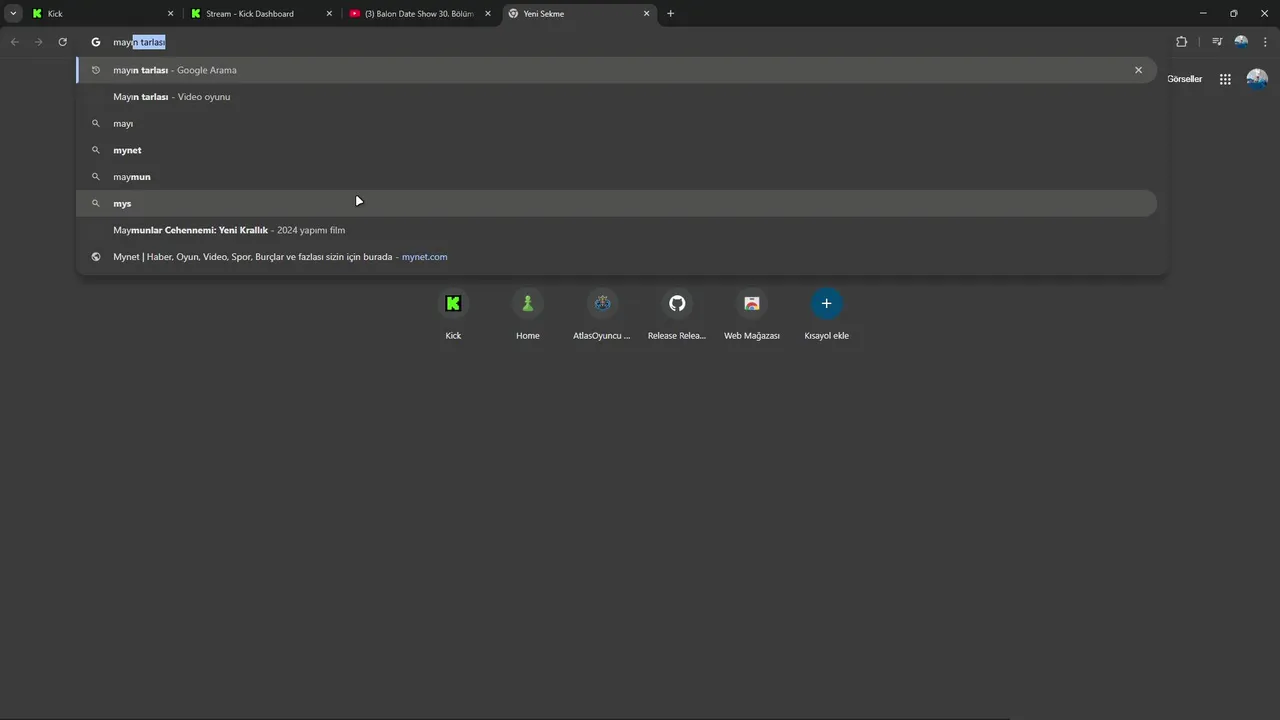Screen dimensions: 1280x720
Task: Click the Google icon in address bar
Action: (x=96, y=42)
